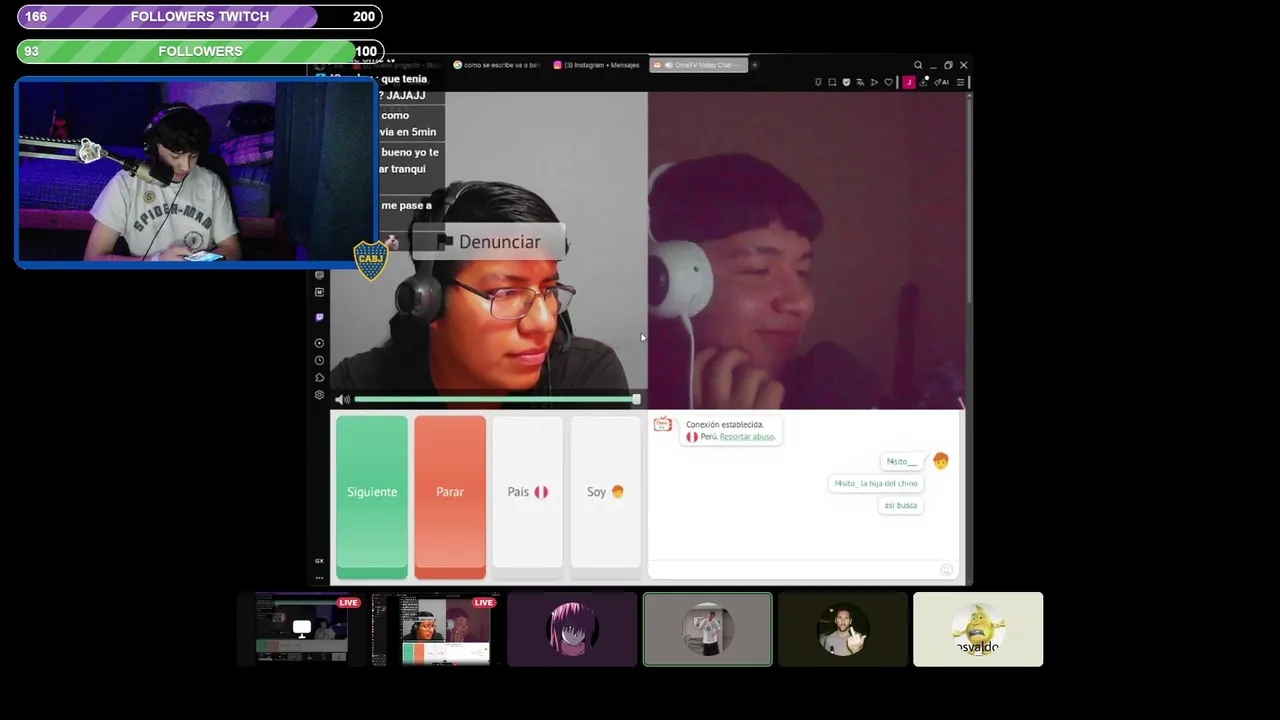Select the osvaldo participant tile
This screenshot has height=720, width=1280.
pos(978,629)
